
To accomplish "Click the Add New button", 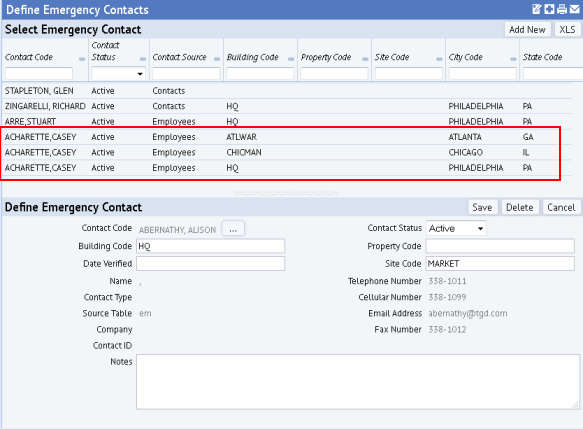I will (527, 29).
